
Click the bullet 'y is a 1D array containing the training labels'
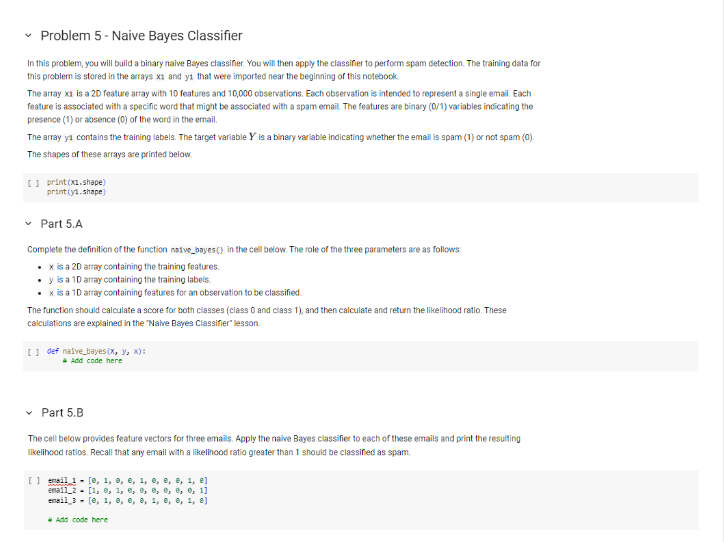tap(130, 280)
